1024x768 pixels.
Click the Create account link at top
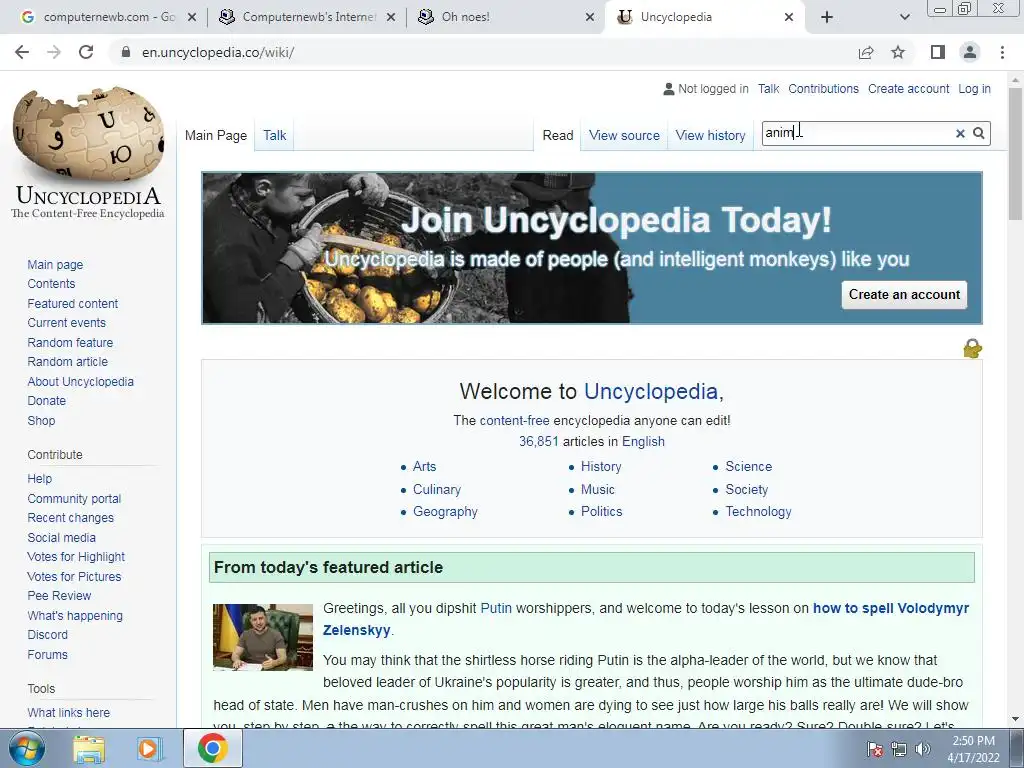click(x=908, y=89)
